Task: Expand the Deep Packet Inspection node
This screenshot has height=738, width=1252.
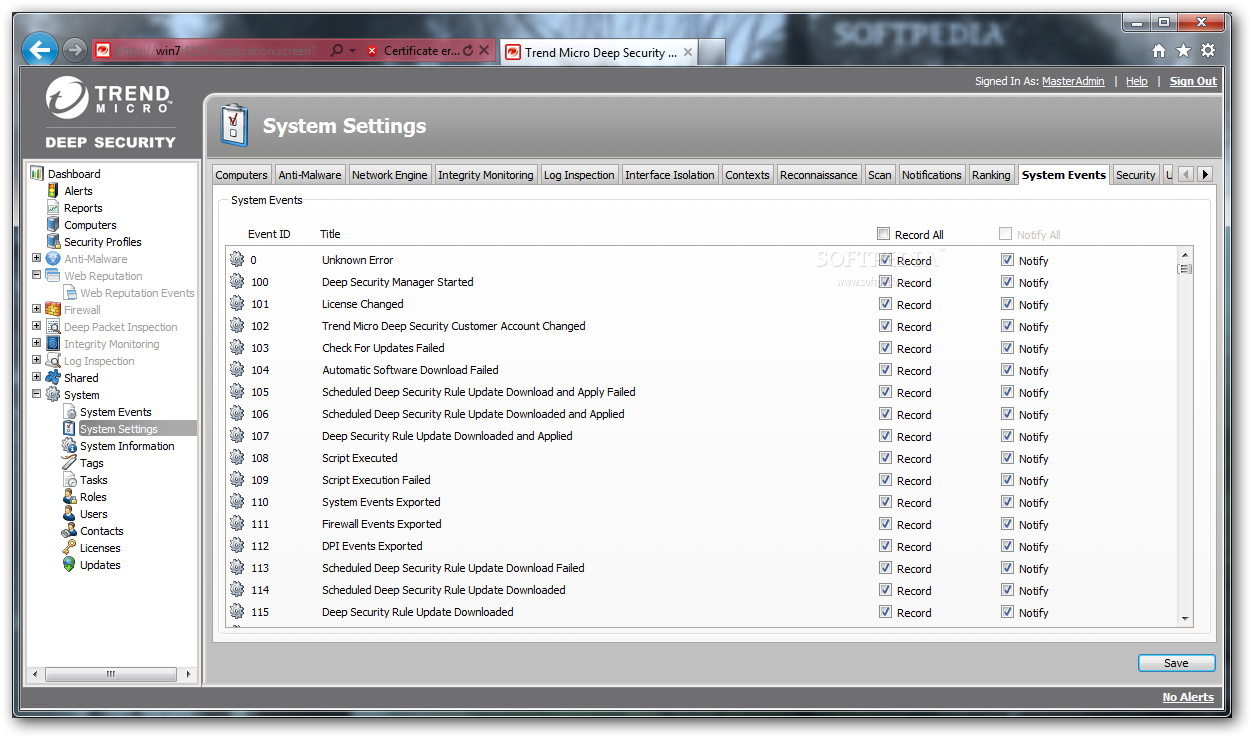Action: (x=37, y=326)
